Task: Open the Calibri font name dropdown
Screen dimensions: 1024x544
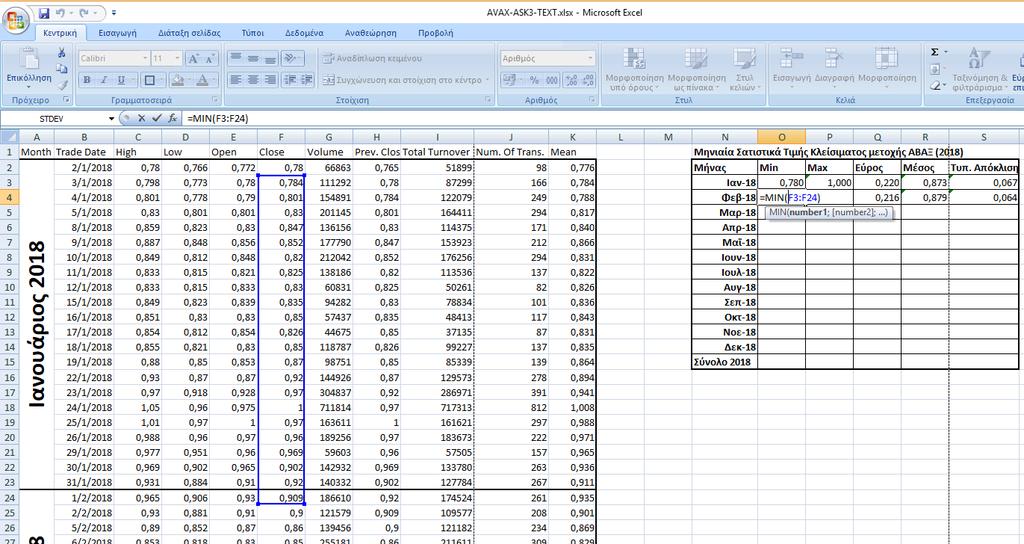Action: pos(145,59)
